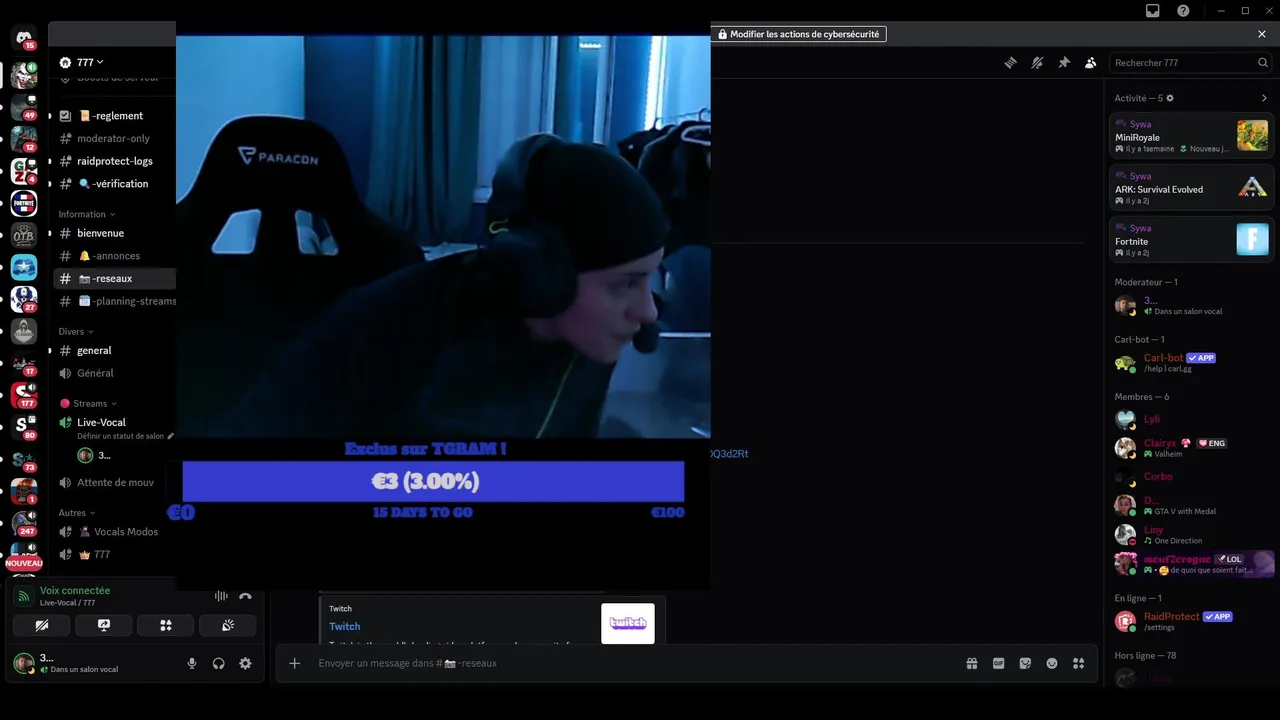1280x720 pixels.
Task: Open ARK: Survival Evolved activity card
Action: pos(1192,187)
